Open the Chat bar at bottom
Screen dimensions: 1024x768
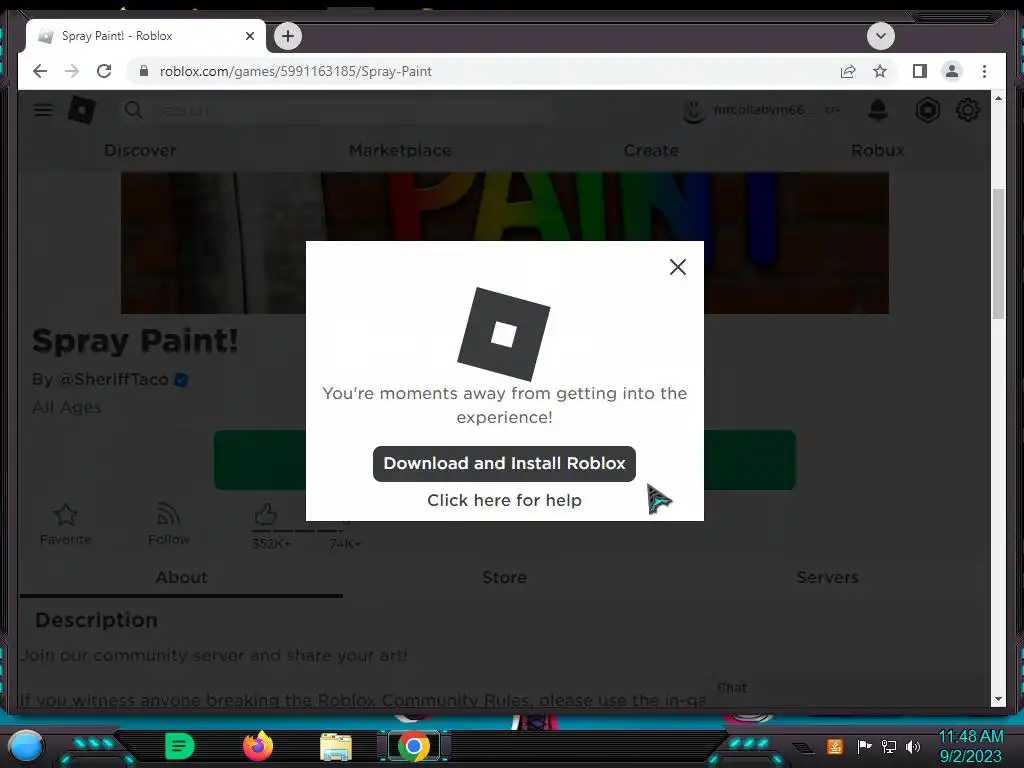(x=848, y=688)
